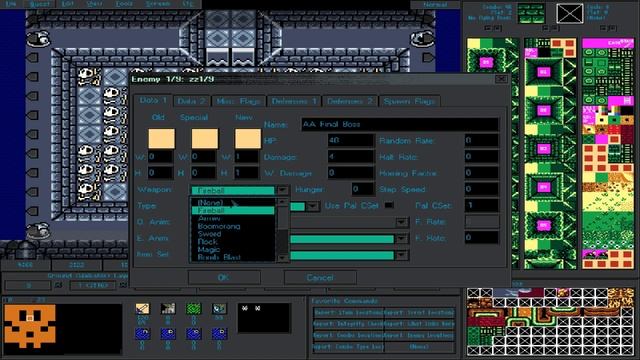Close the Enemy editor dialog
Image resolution: width=640 pixels, height=360 pixels.
501,79
